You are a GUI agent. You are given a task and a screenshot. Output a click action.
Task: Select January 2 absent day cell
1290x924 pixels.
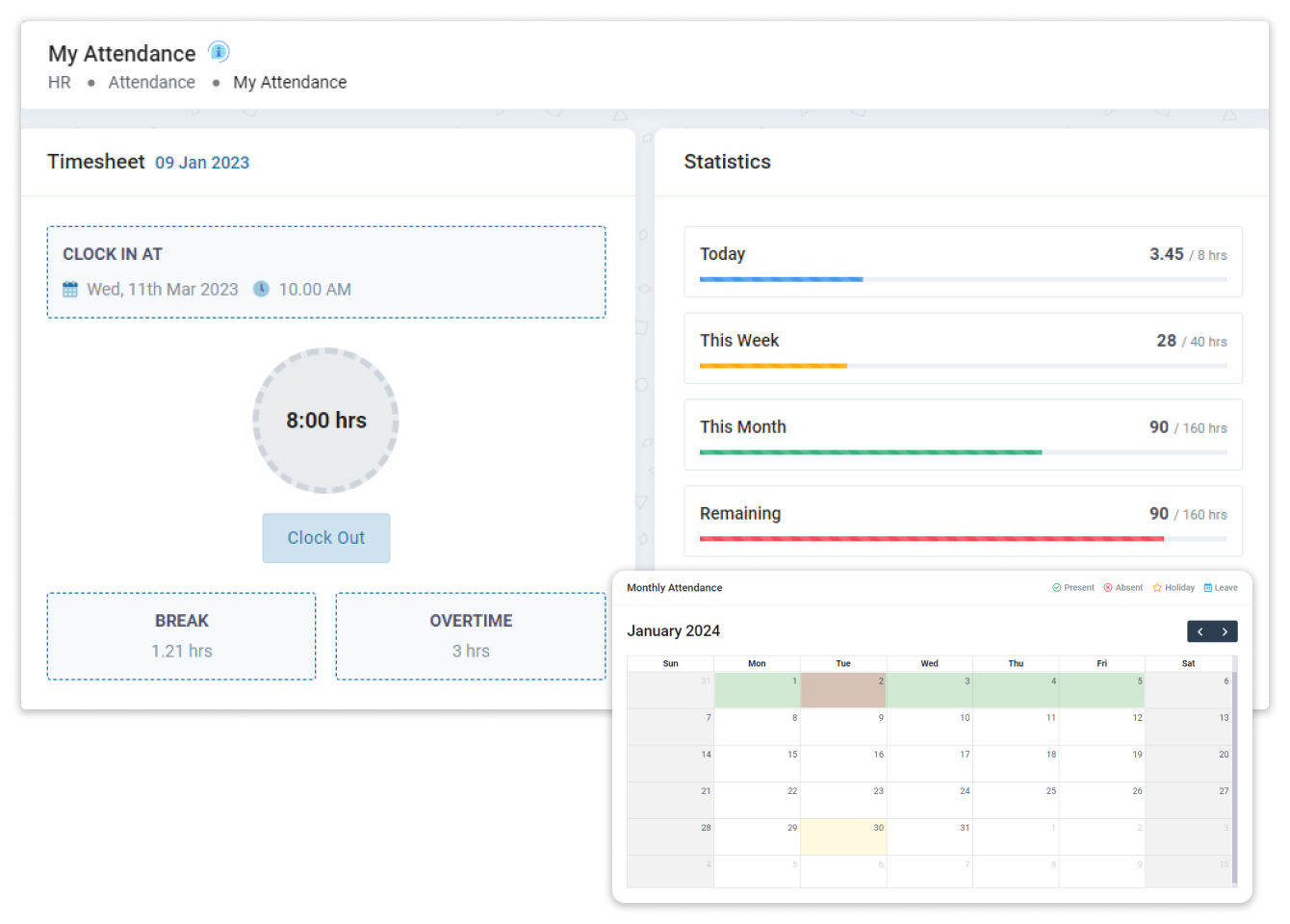click(842, 690)
